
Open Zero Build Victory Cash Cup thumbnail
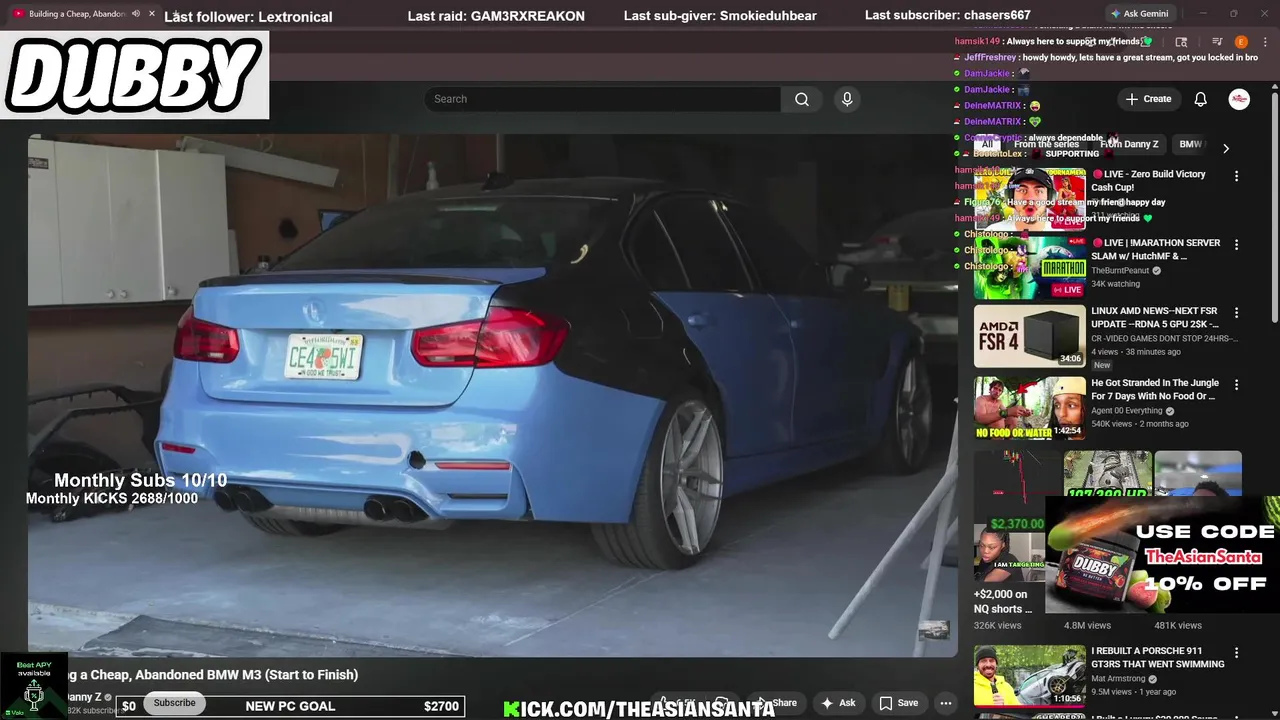point(1030,198)
